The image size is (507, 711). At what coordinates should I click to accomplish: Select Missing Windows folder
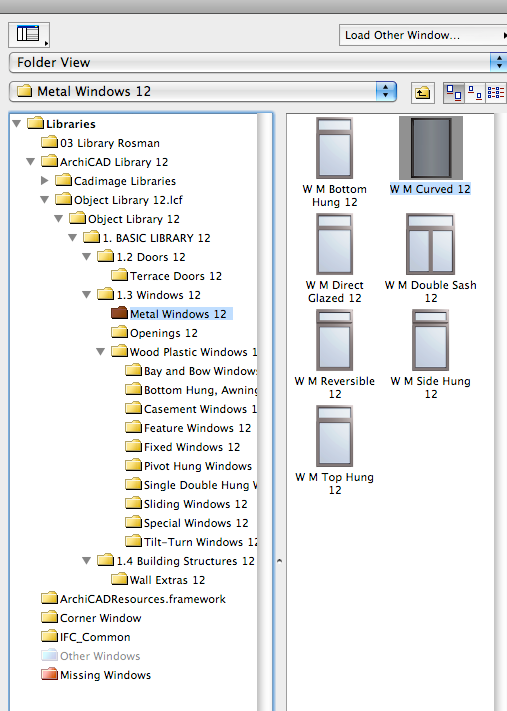(x=96, y=675)
